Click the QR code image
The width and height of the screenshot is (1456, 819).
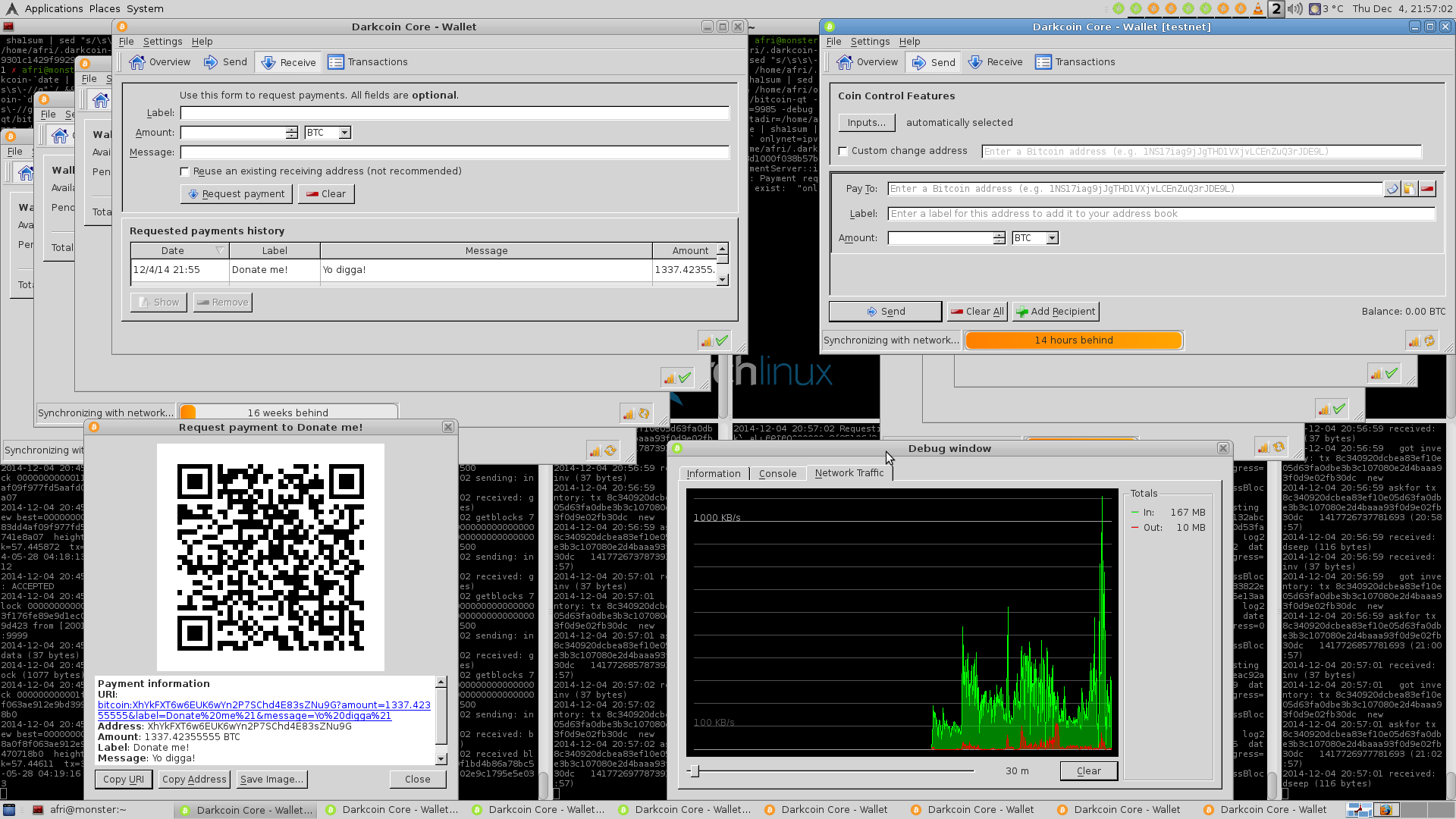pos(271,557)
